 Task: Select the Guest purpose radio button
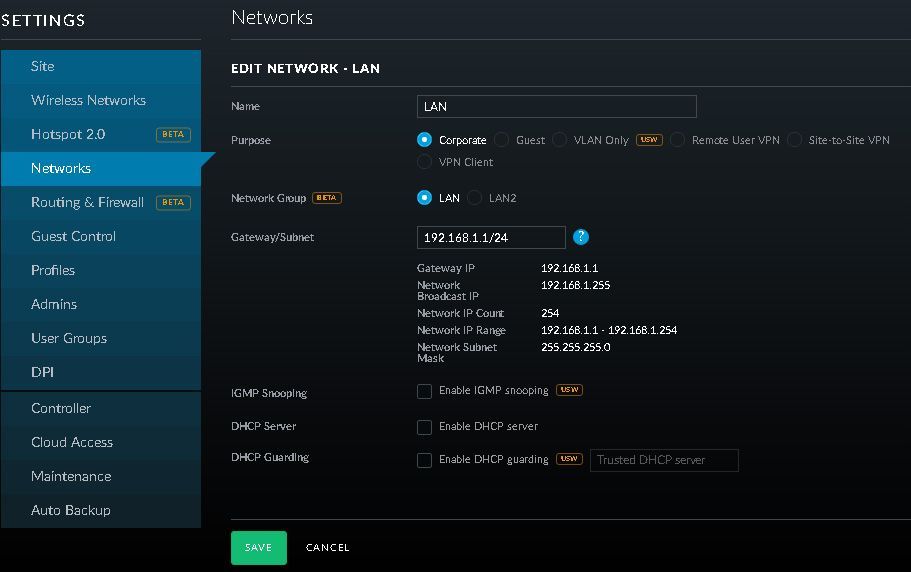coord(502,140)
